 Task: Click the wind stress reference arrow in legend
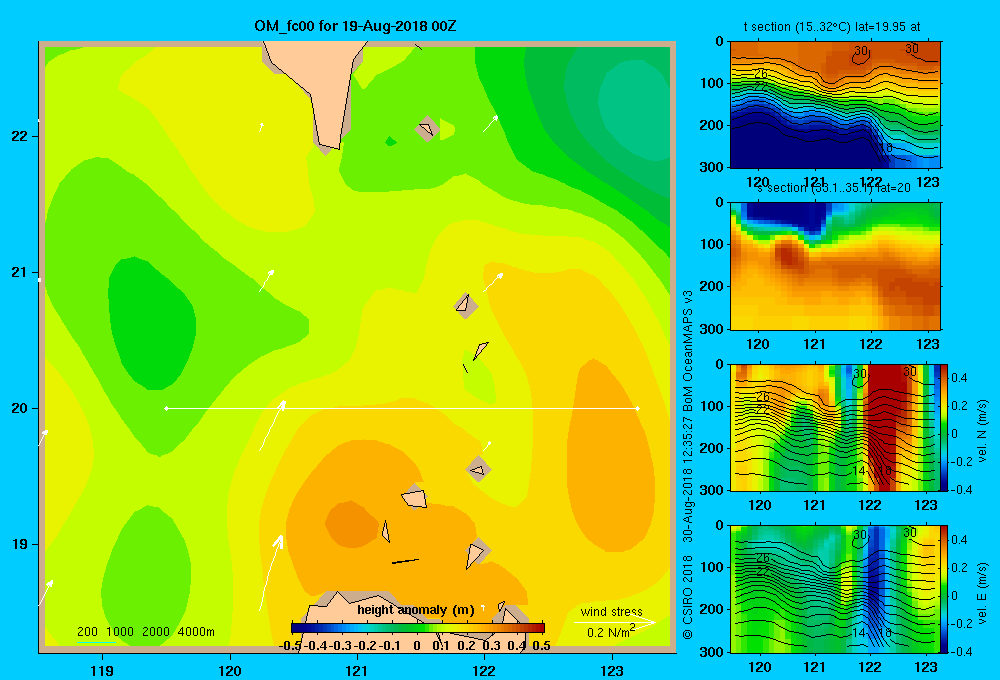[615, 621]
